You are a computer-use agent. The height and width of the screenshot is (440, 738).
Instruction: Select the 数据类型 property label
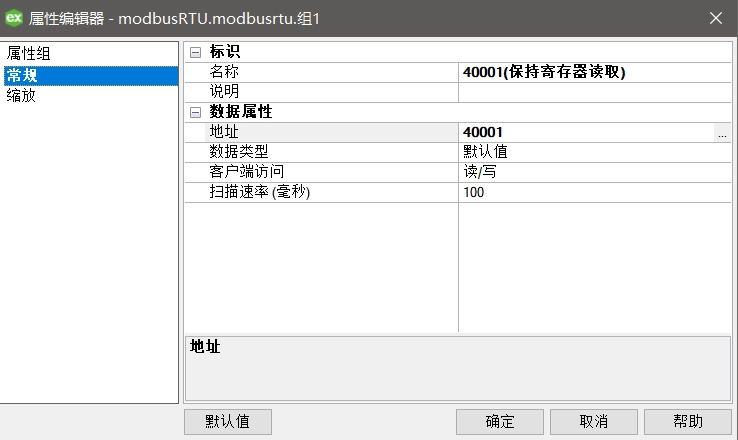[239, 152]
